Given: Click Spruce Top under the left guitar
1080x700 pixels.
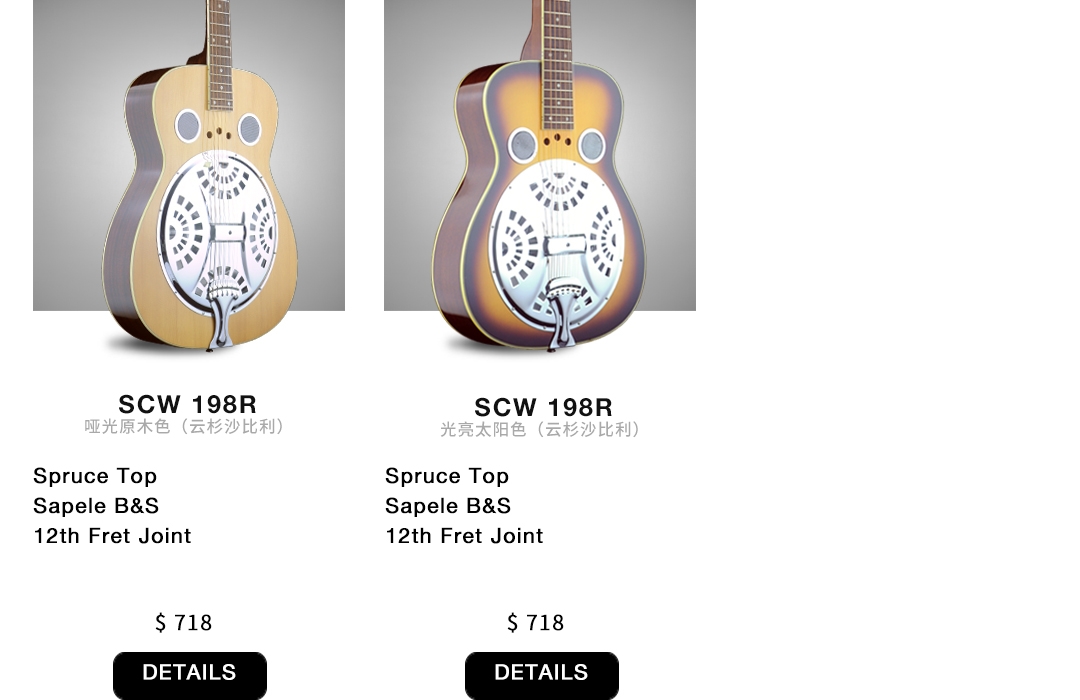Looking at the screenshot, I should pyautogui.click(x=95, y=476).
